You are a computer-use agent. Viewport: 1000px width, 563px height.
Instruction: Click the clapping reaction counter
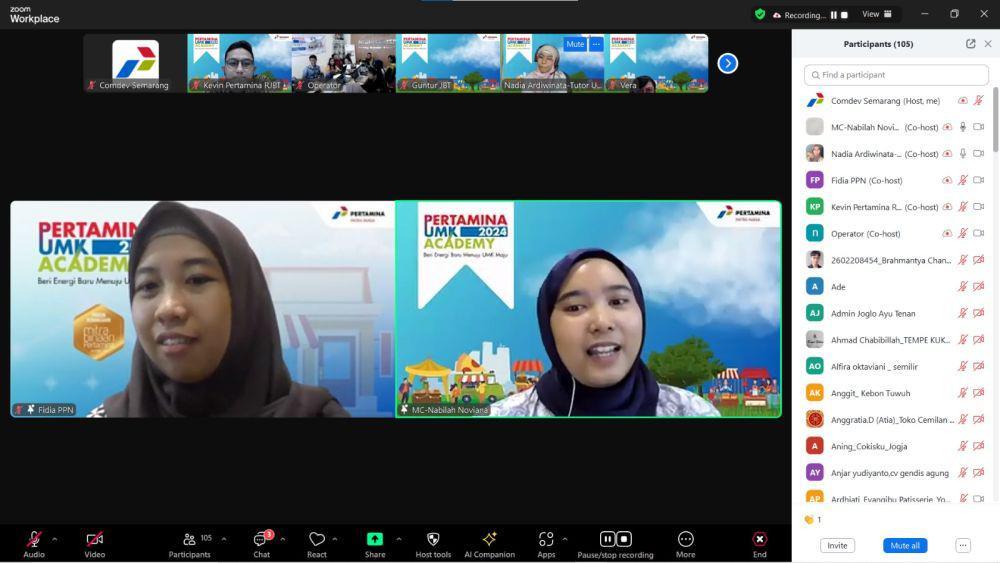[x=813, y=520]
